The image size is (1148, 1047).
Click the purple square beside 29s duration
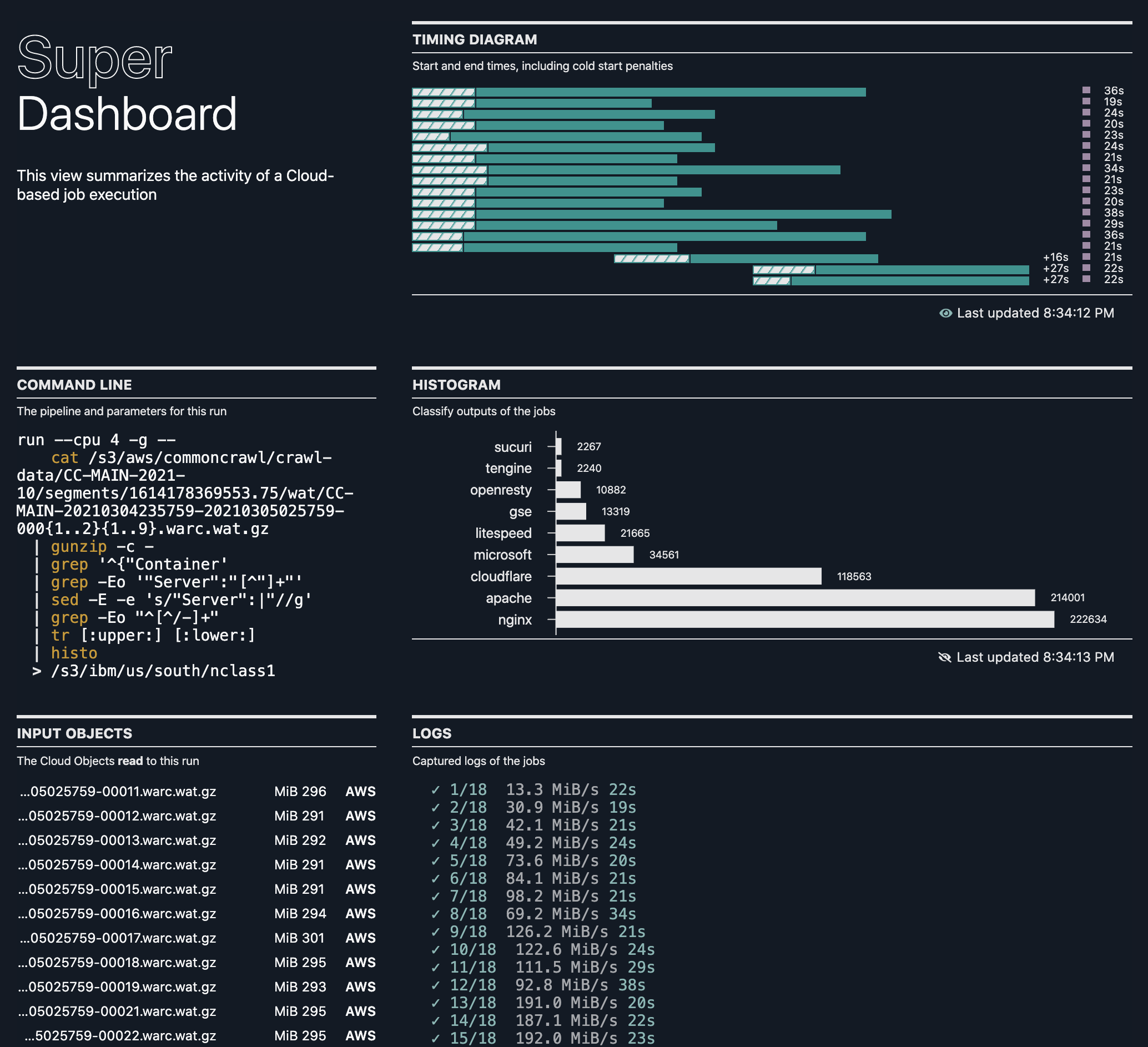(x=1086, y=224)
